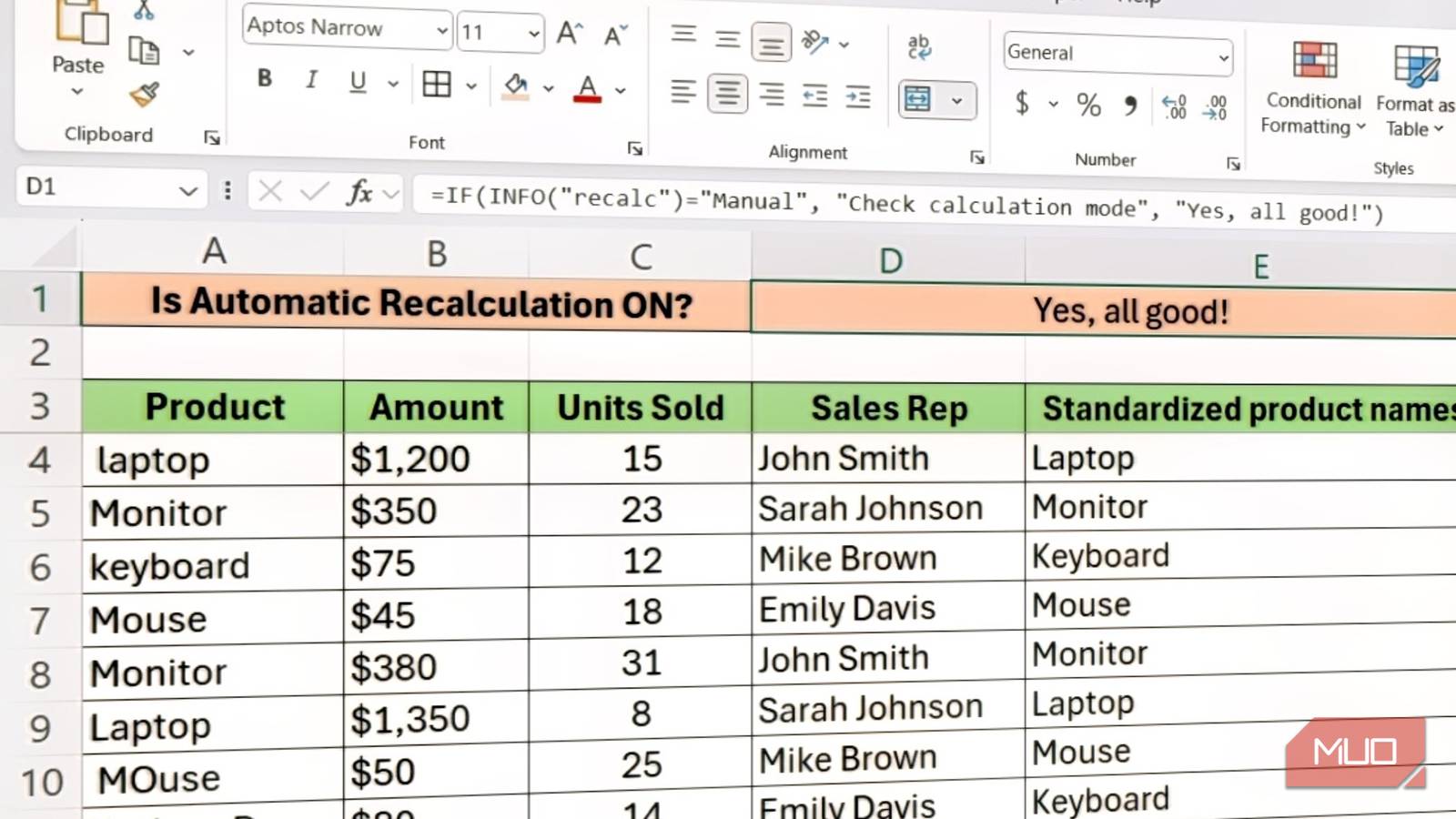Click the Insert Function fx button

[360, 193]
